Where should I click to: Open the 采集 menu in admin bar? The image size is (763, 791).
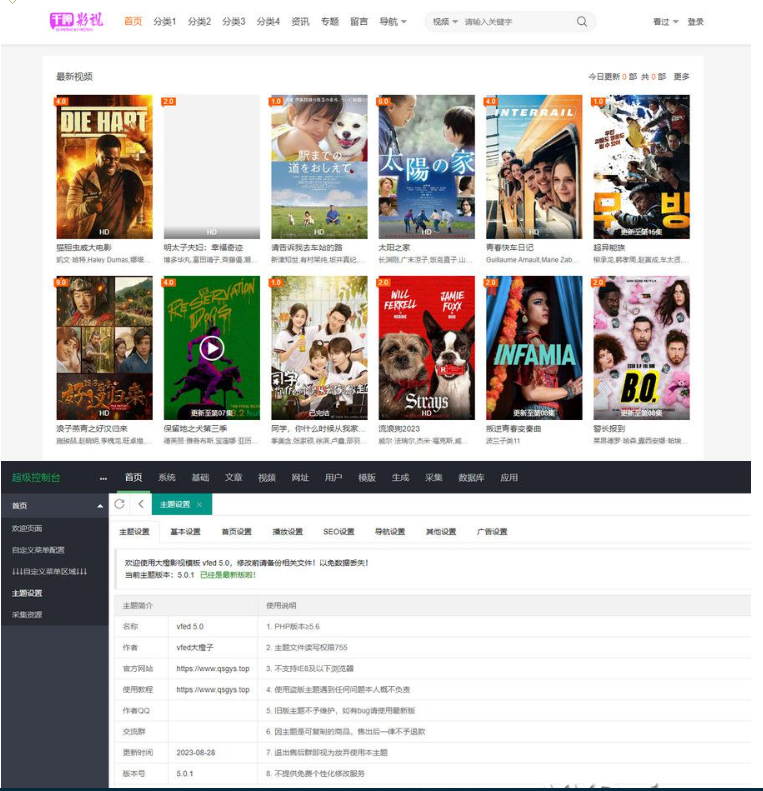coord(433,478)
